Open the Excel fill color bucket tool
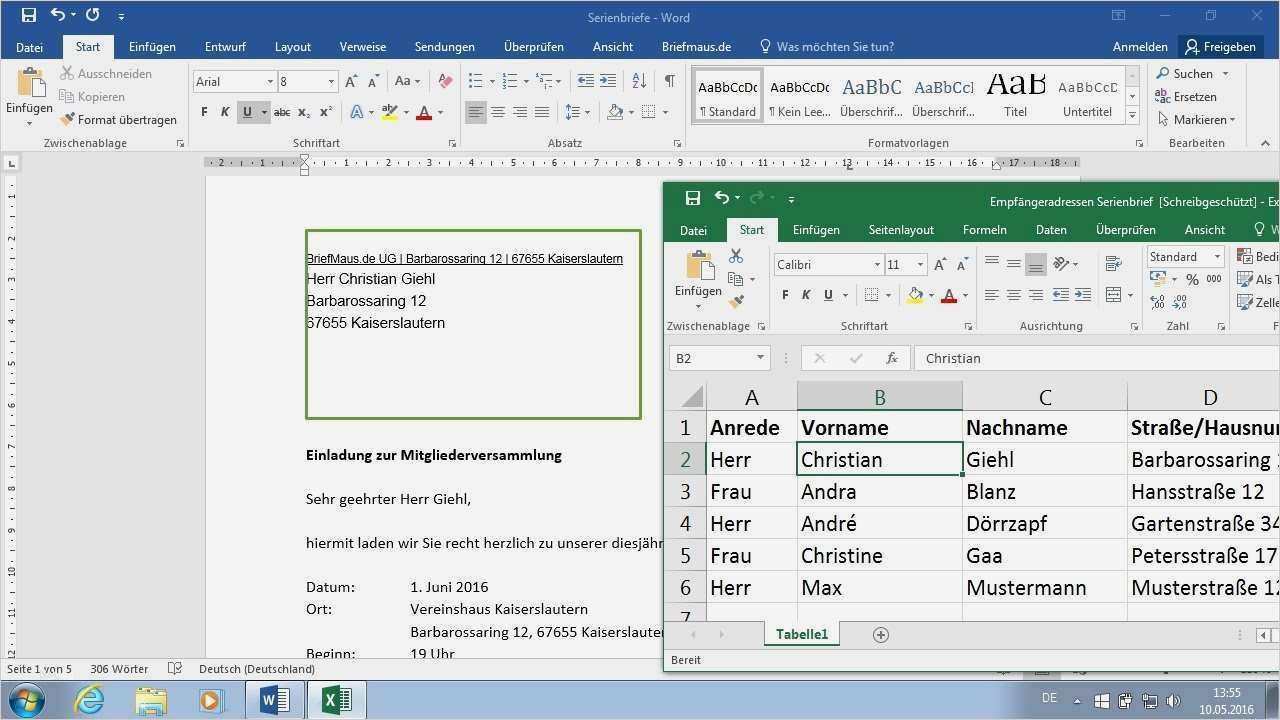This screenshot has width=1280, height=720. coord(915,295)
